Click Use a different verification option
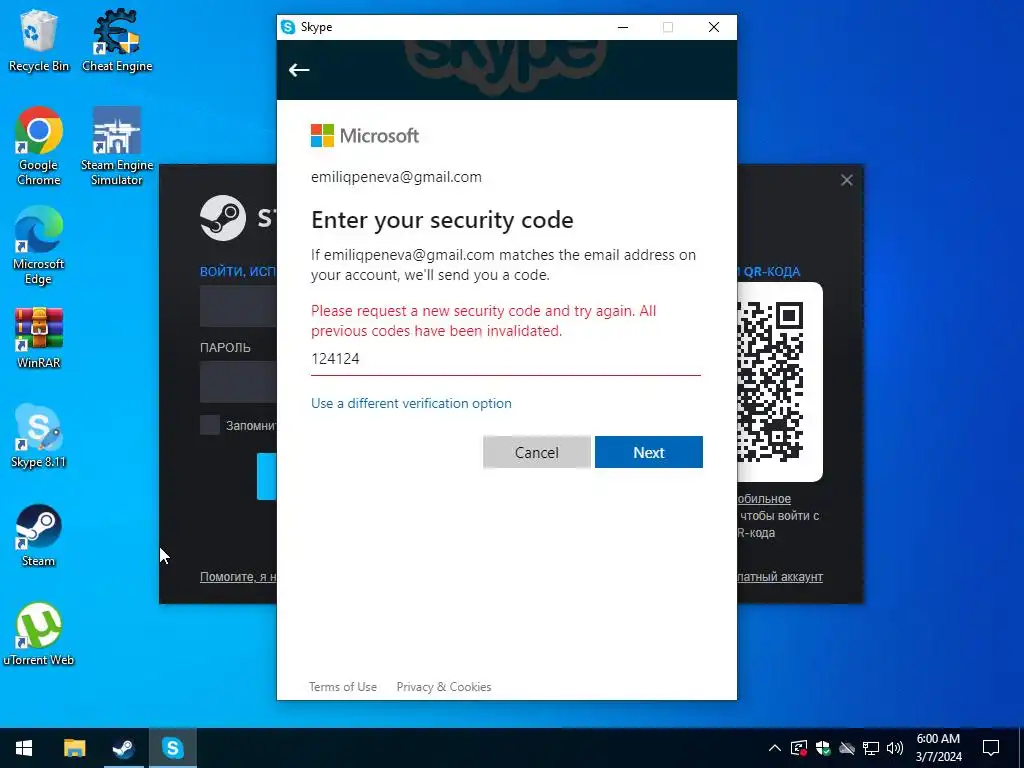 tap(411, 404)
